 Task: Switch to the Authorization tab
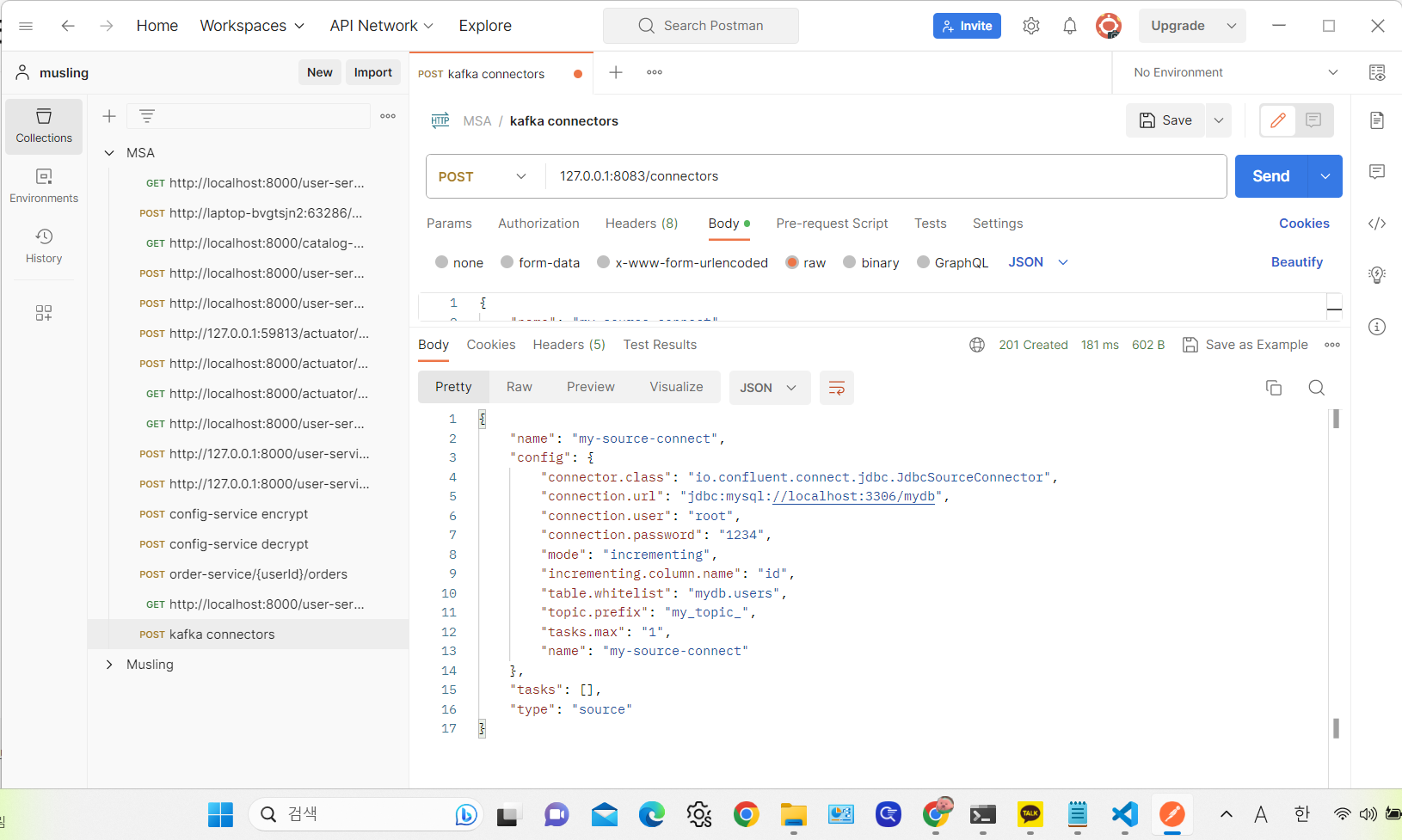[538, 224]
